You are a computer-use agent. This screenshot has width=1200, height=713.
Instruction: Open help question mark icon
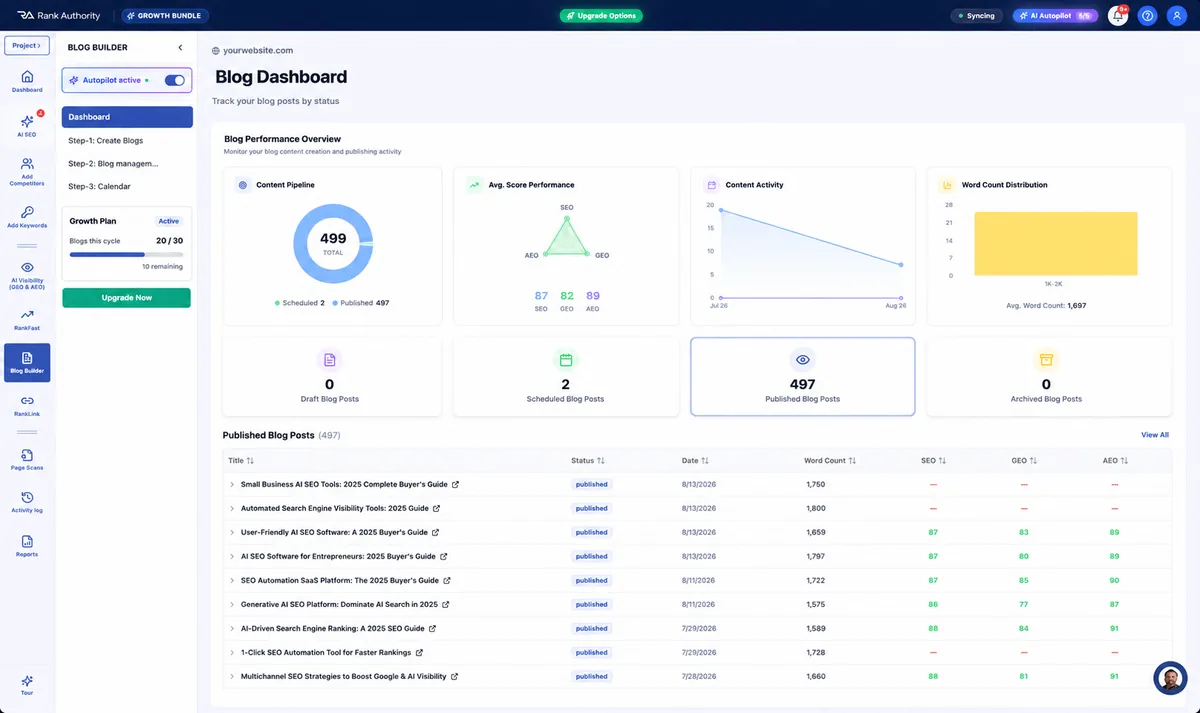click(x=1148, y=16)
